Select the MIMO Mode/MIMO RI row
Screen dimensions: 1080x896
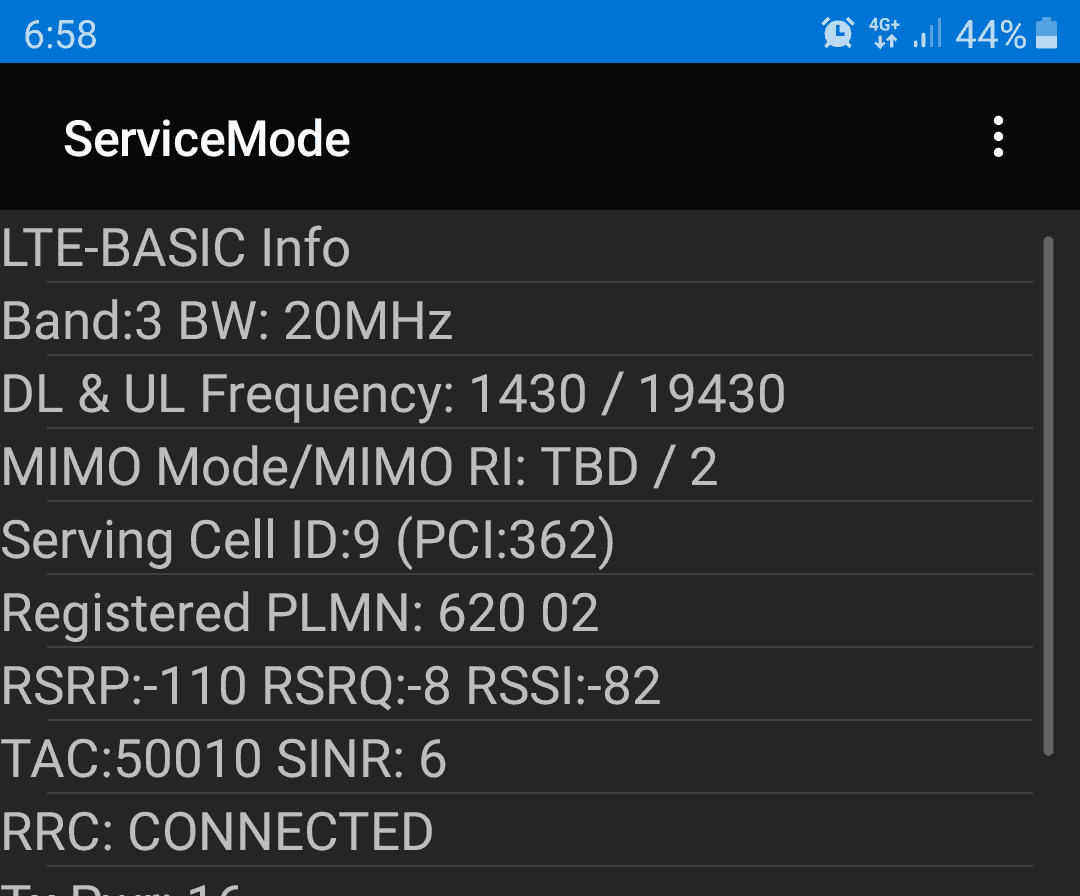point(360,466)
